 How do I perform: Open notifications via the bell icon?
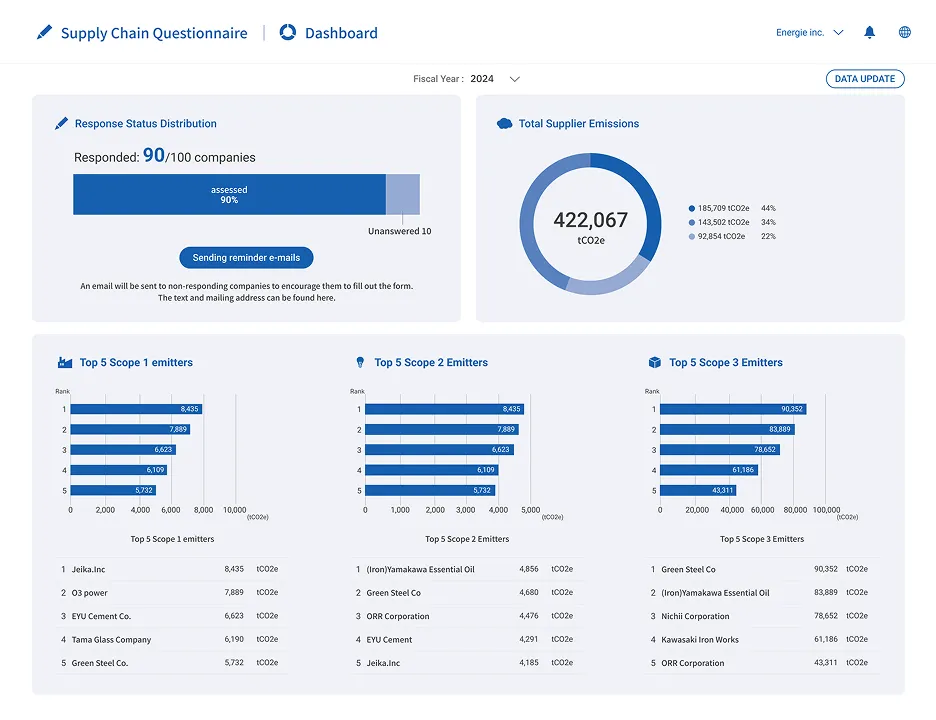coord(869,33)
